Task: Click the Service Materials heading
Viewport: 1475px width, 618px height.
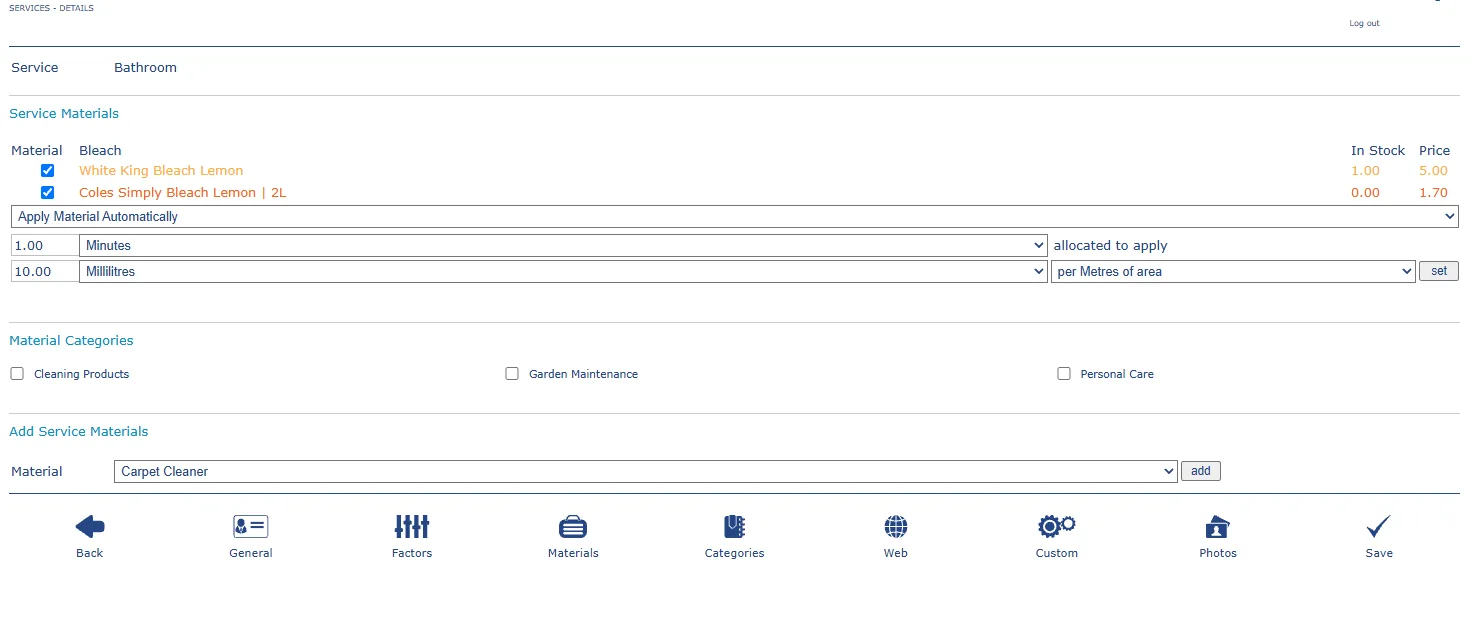Action: pos(64,114)
